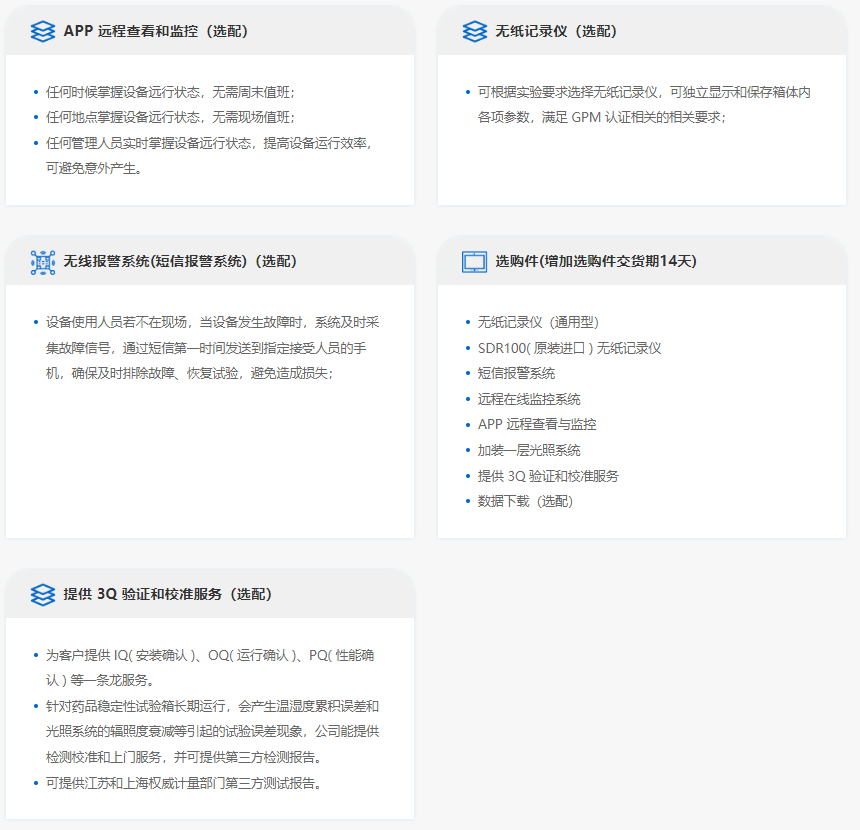Choose 数据下载（选配）list item

(x=525, y=501)
